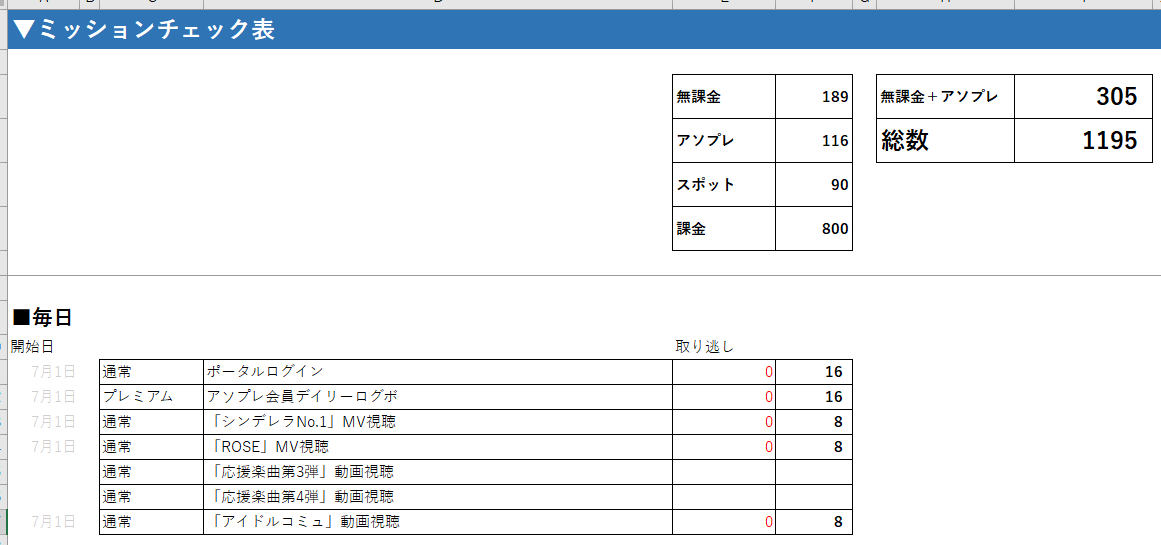Select the 「応援楽曲第4弾」動画視聴 cell

(438, 497)
